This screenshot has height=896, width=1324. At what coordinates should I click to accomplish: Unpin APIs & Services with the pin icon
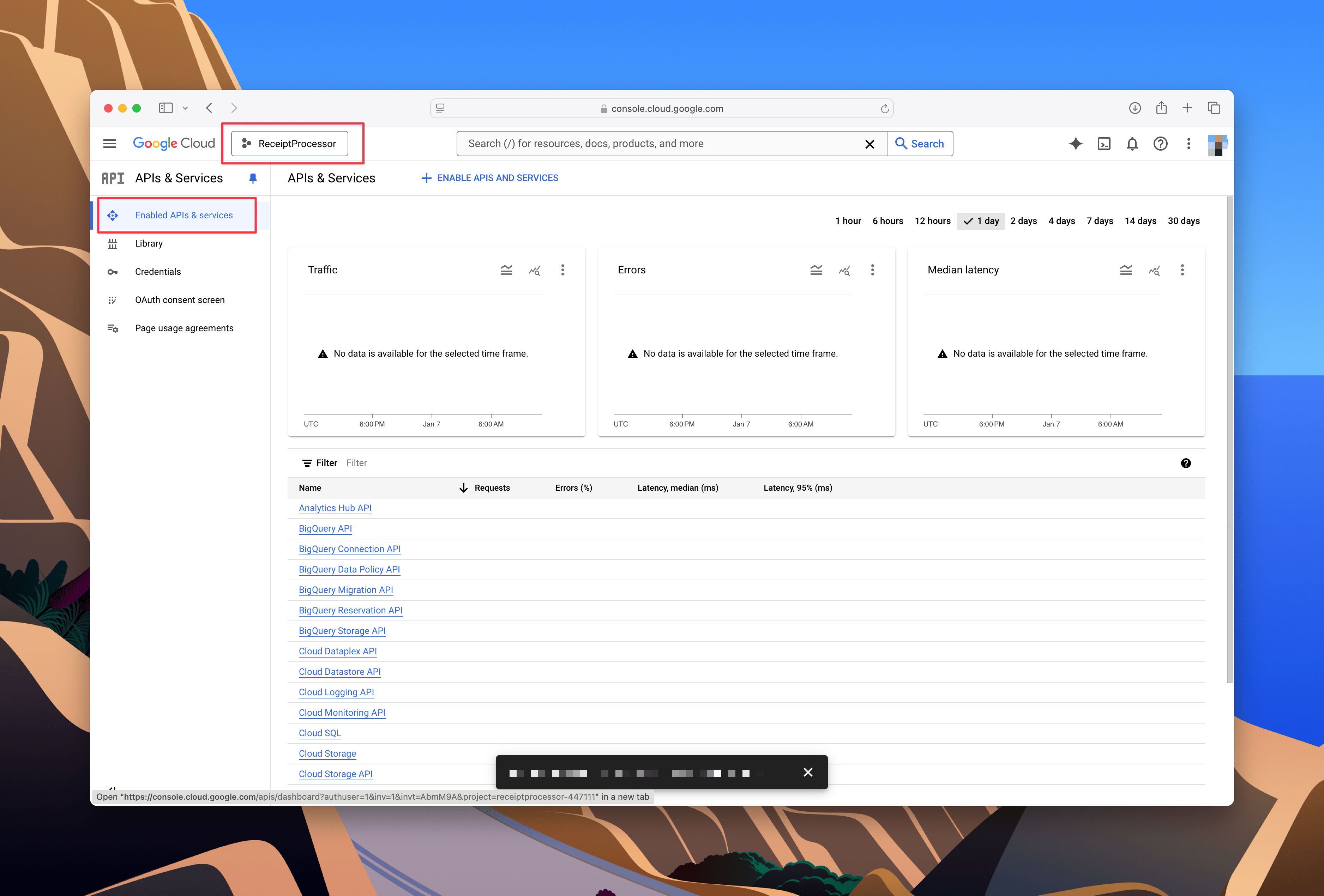click(253, 178)
